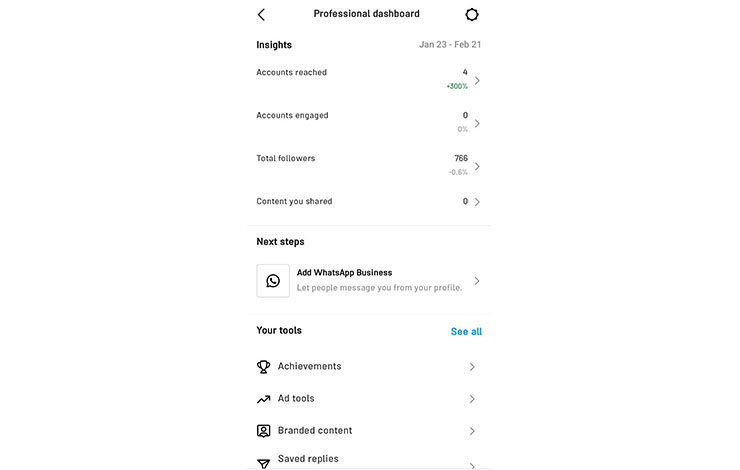Image resolution: width=740 pixels, height=470 pixels.
Task: Expand Accounts reached details chevron
Action: [x=477, y=80]
